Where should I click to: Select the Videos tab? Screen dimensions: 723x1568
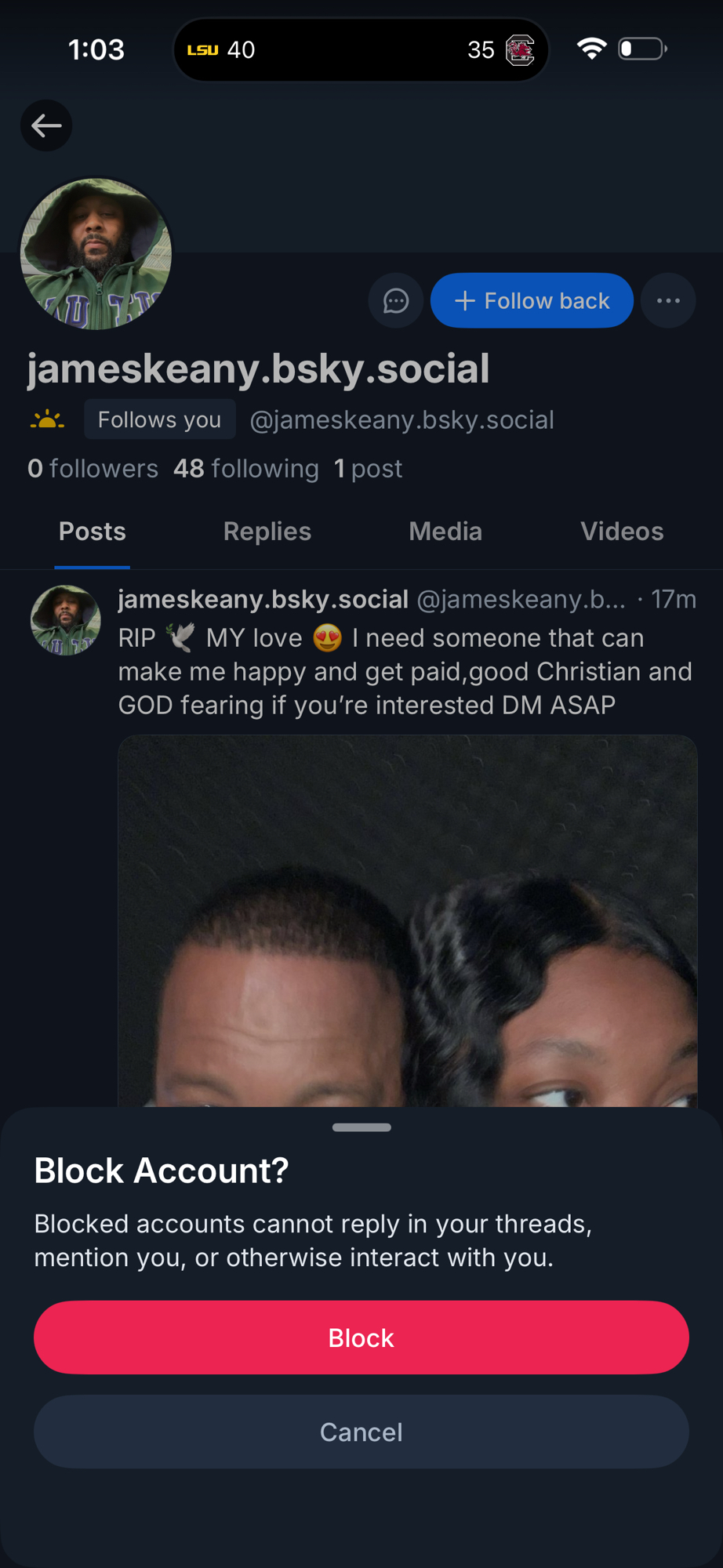pyautogui.click(x=622, y=532)
